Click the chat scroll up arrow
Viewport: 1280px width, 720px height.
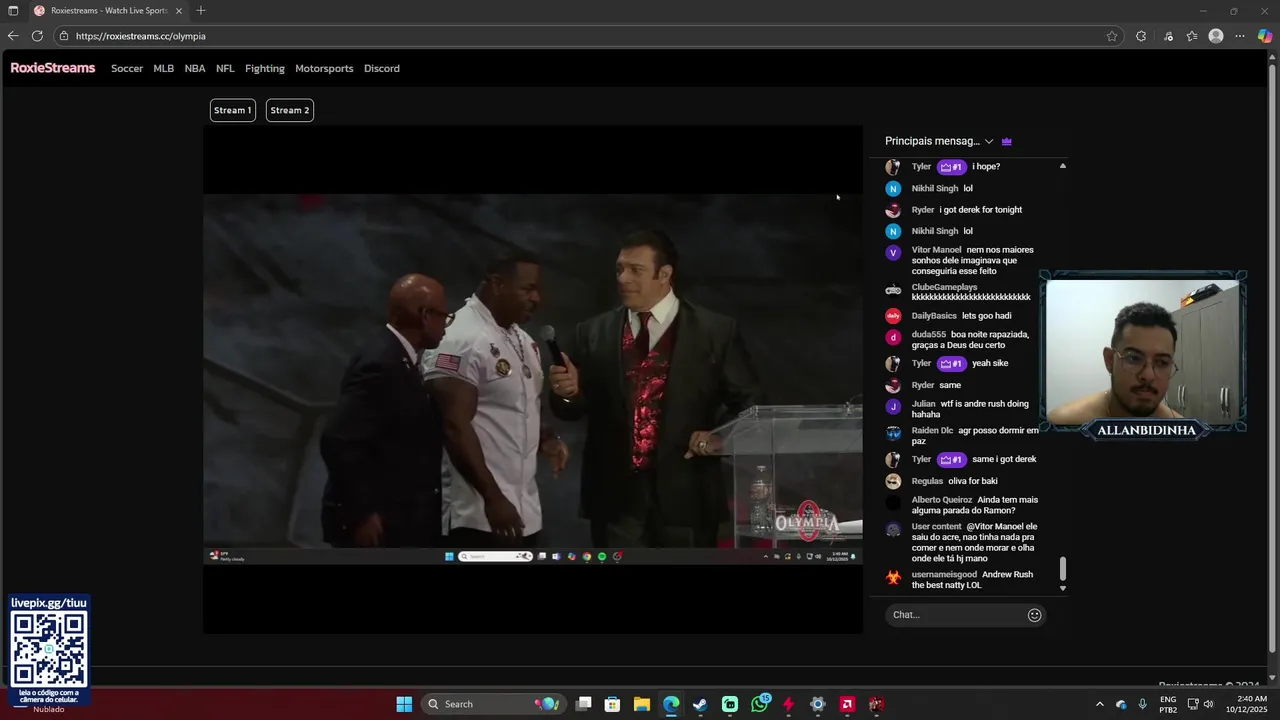[1063, 166]
